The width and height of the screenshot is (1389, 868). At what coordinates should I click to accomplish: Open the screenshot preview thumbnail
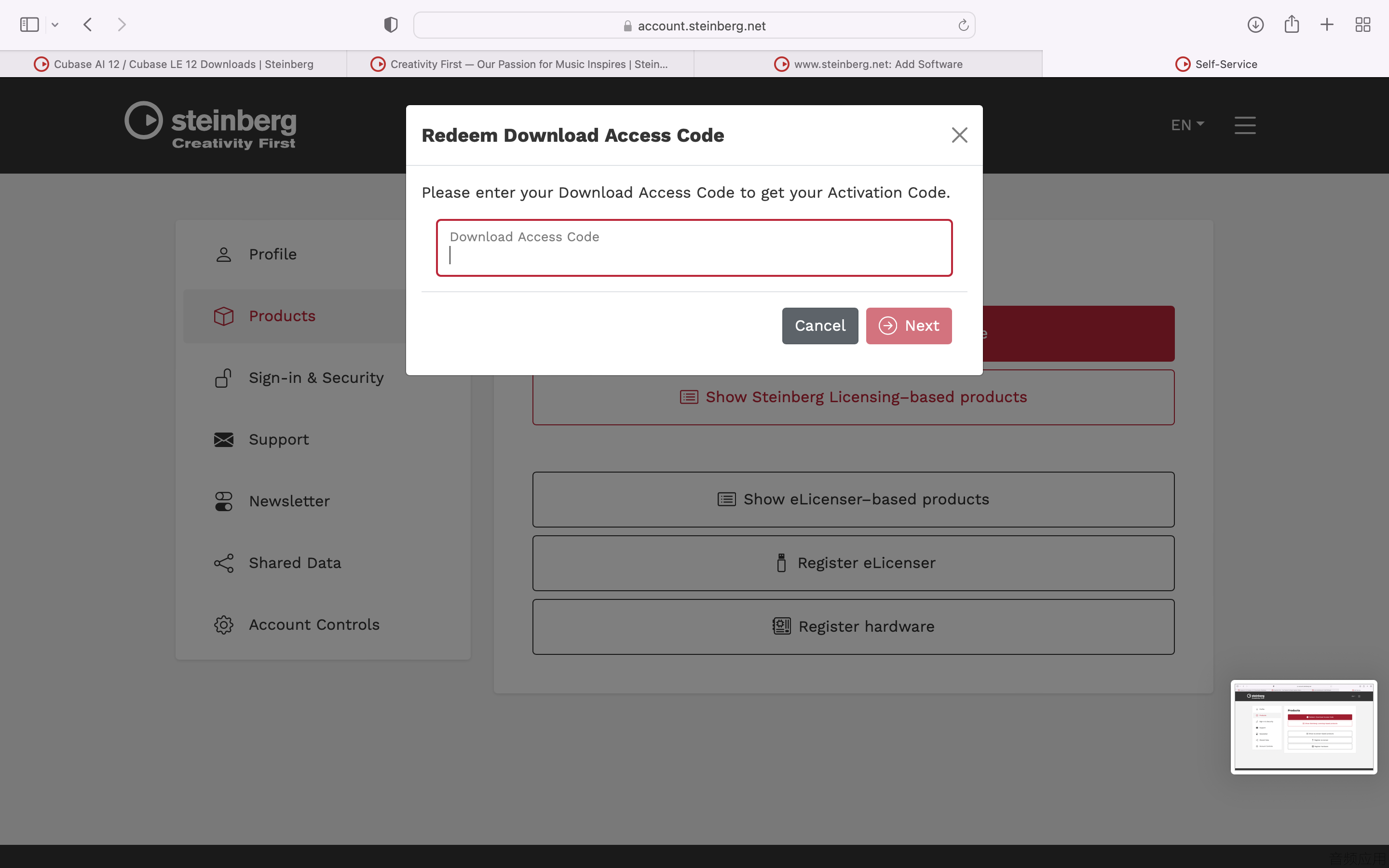pyautogui.click(x=1304, y=727)
